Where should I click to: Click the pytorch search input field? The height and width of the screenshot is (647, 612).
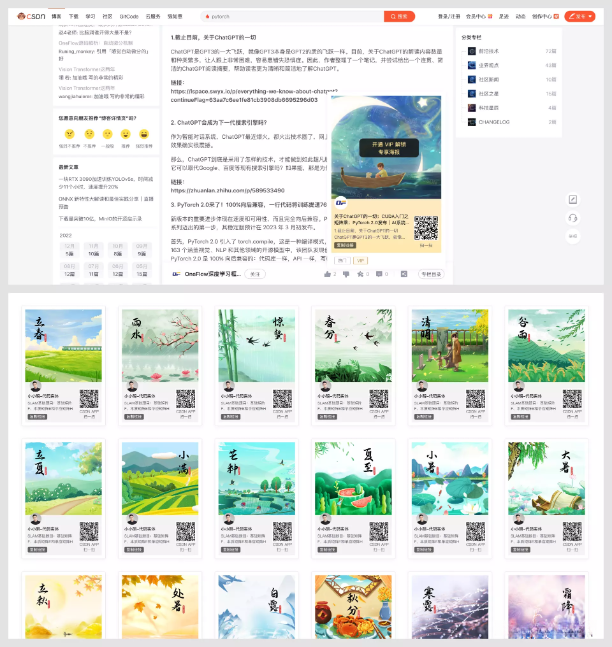point(292,17)
